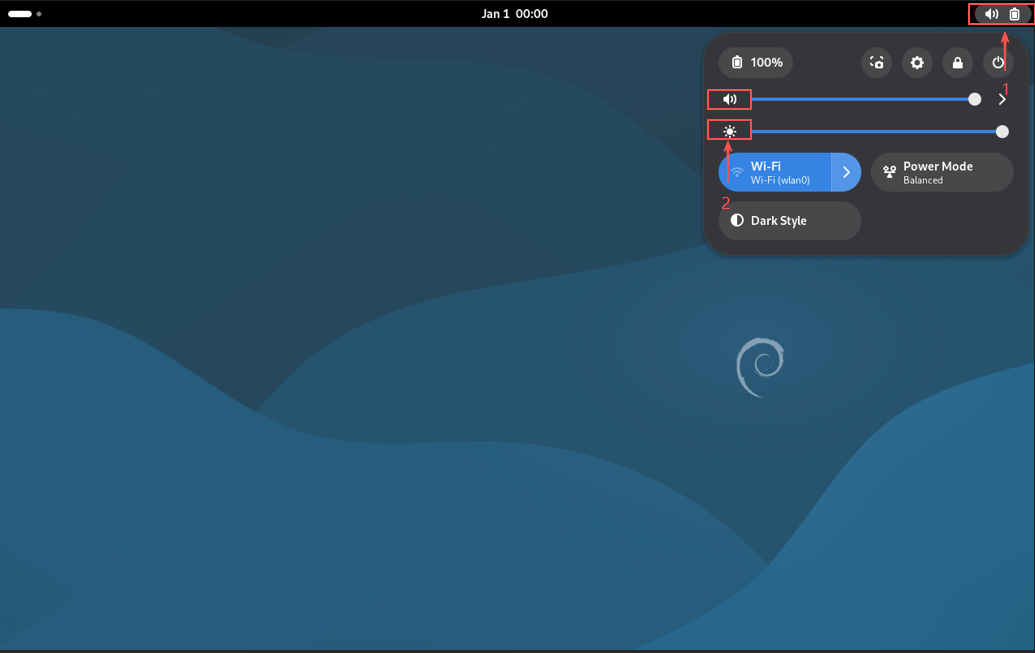Open the power off menu icon

coord(998,63)
